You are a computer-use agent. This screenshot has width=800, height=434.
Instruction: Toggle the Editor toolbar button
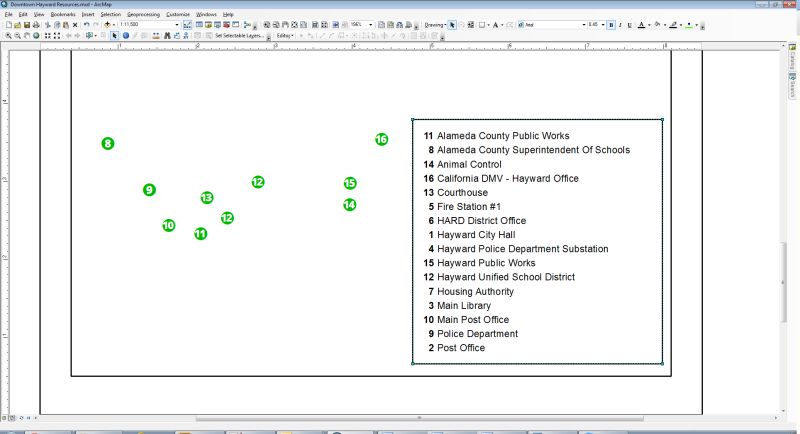tap(187, 24)
